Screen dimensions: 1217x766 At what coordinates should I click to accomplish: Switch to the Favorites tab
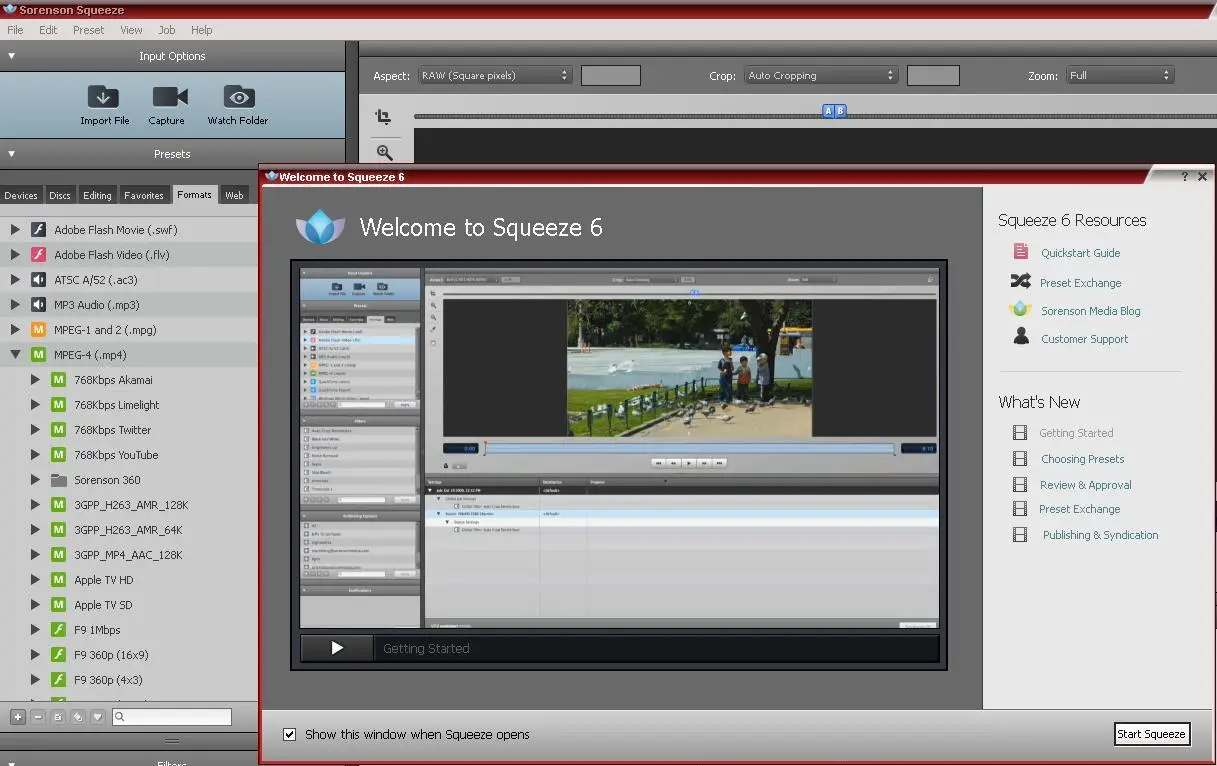(144, 195)
